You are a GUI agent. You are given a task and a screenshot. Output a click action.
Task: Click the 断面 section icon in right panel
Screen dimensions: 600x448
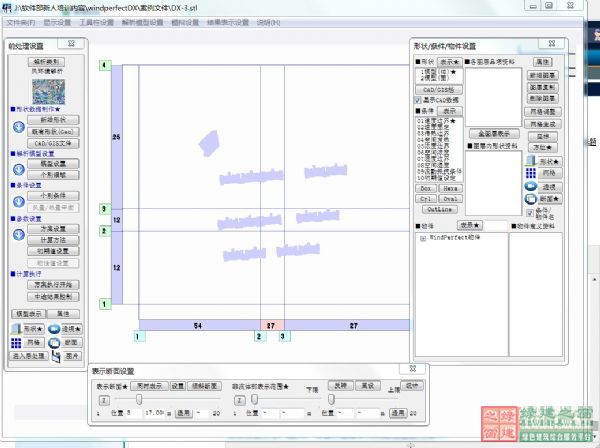pos(530,198)
